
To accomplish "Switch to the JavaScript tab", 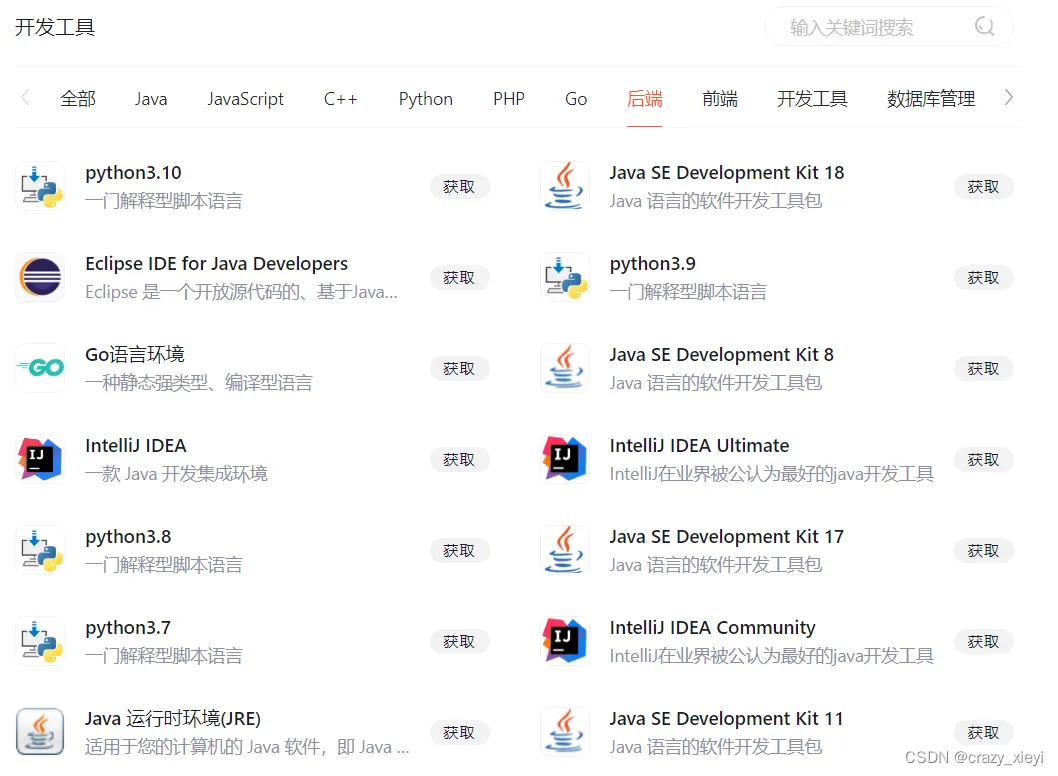I will [x=246, y=99].
